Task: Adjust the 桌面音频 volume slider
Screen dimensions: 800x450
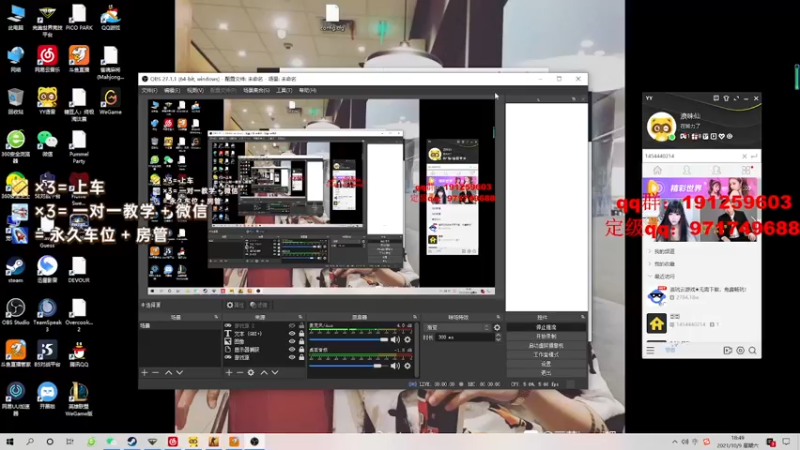Action: point(348,366)
